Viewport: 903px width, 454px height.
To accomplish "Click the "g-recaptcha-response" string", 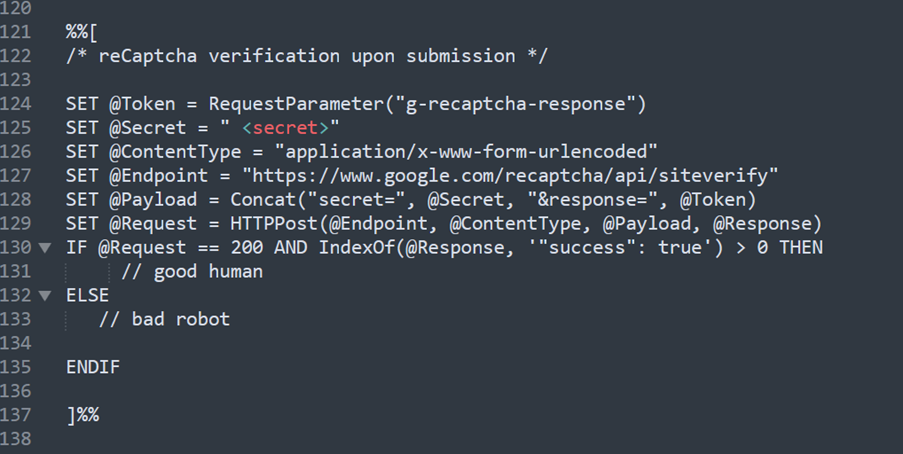I will point(515,104).
